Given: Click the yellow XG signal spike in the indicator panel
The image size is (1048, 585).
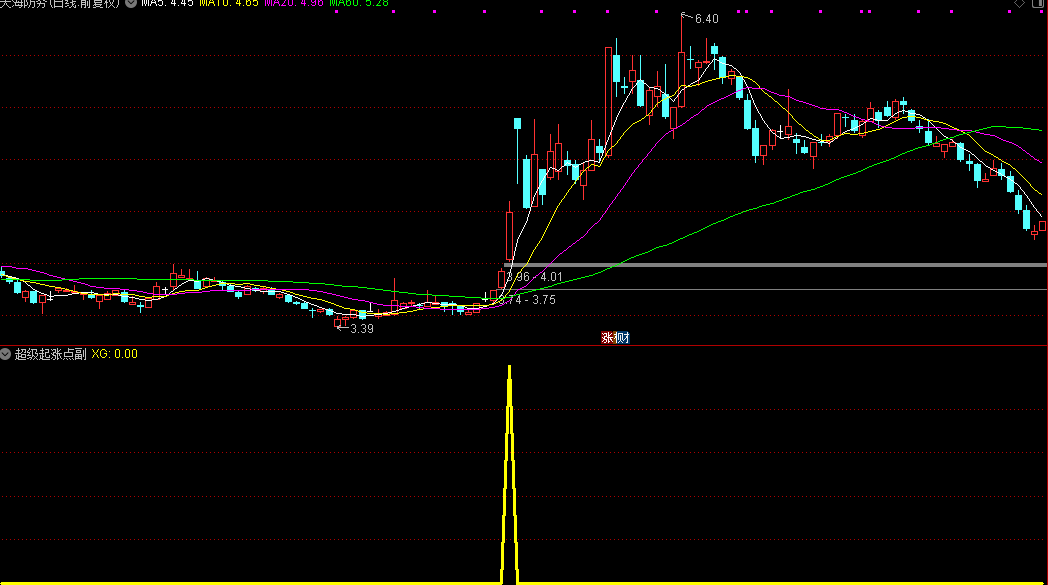Looking at the screenshot, I should point(509,473).
